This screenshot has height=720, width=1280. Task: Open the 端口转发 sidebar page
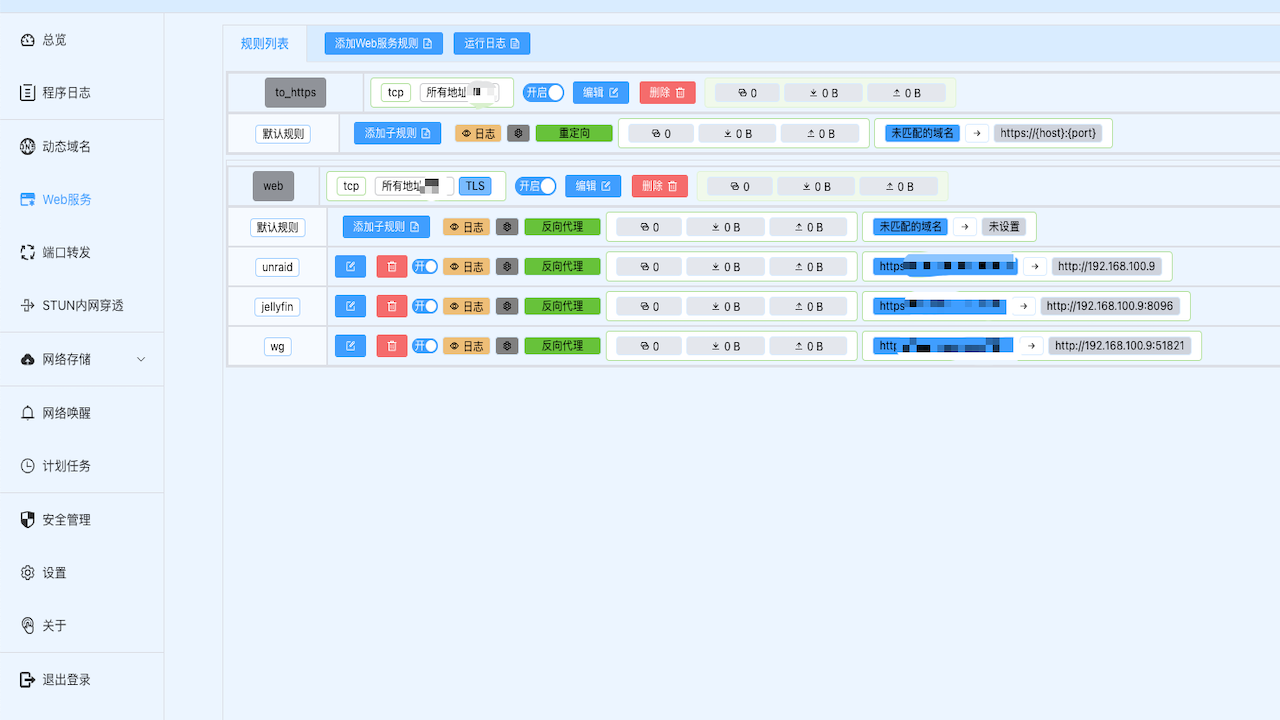point(66,252)
